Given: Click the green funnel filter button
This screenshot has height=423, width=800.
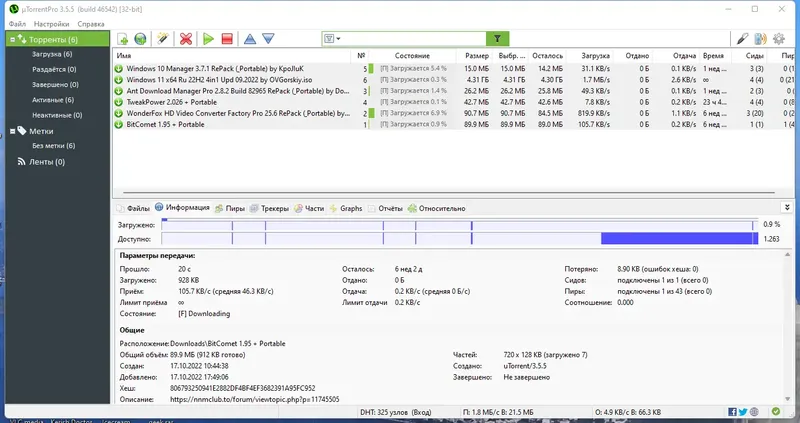Looking at the screenshot, I should pyautogui.click(x=497, y=39).
